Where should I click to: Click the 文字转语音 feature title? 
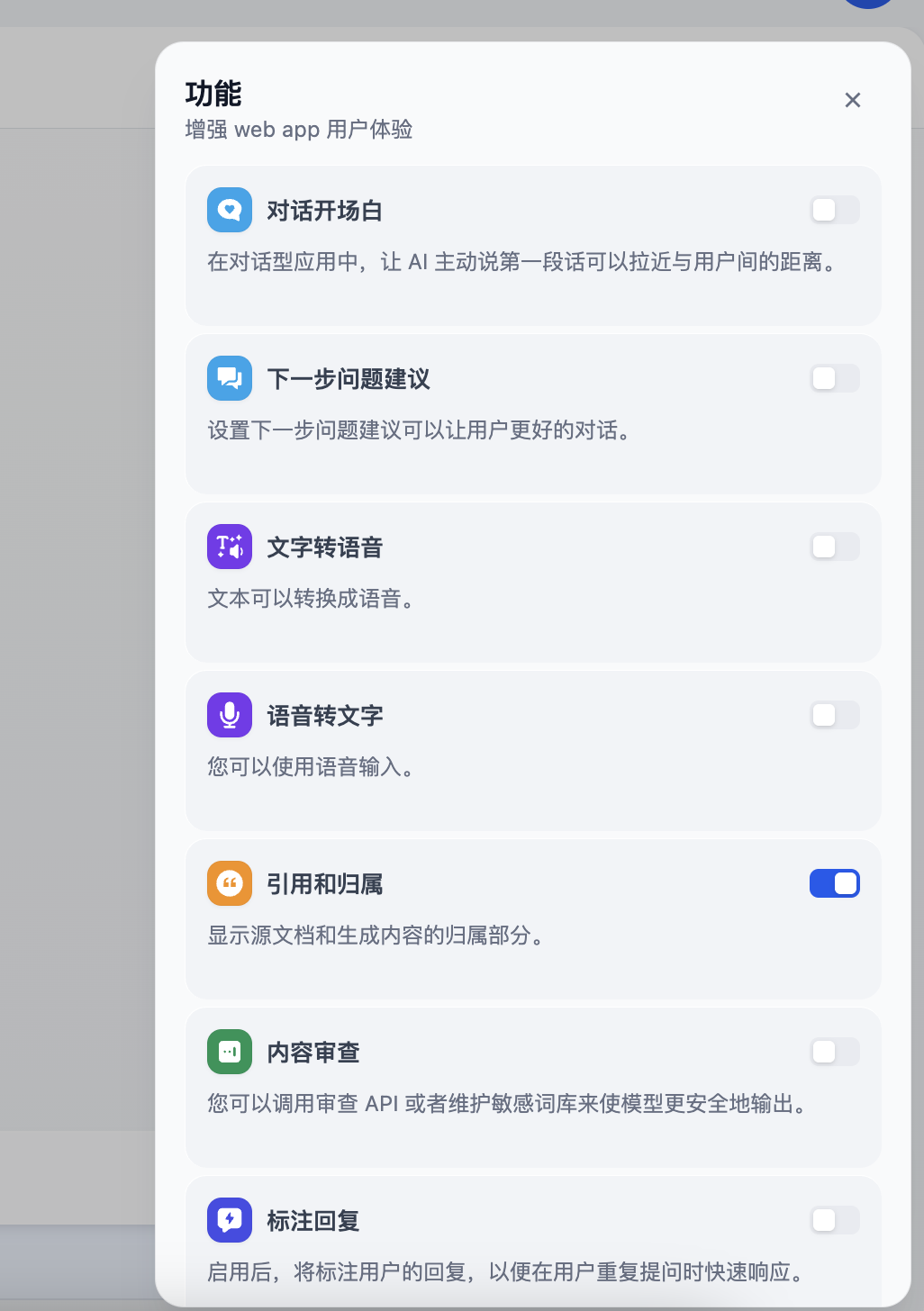(x=324, y=547)
